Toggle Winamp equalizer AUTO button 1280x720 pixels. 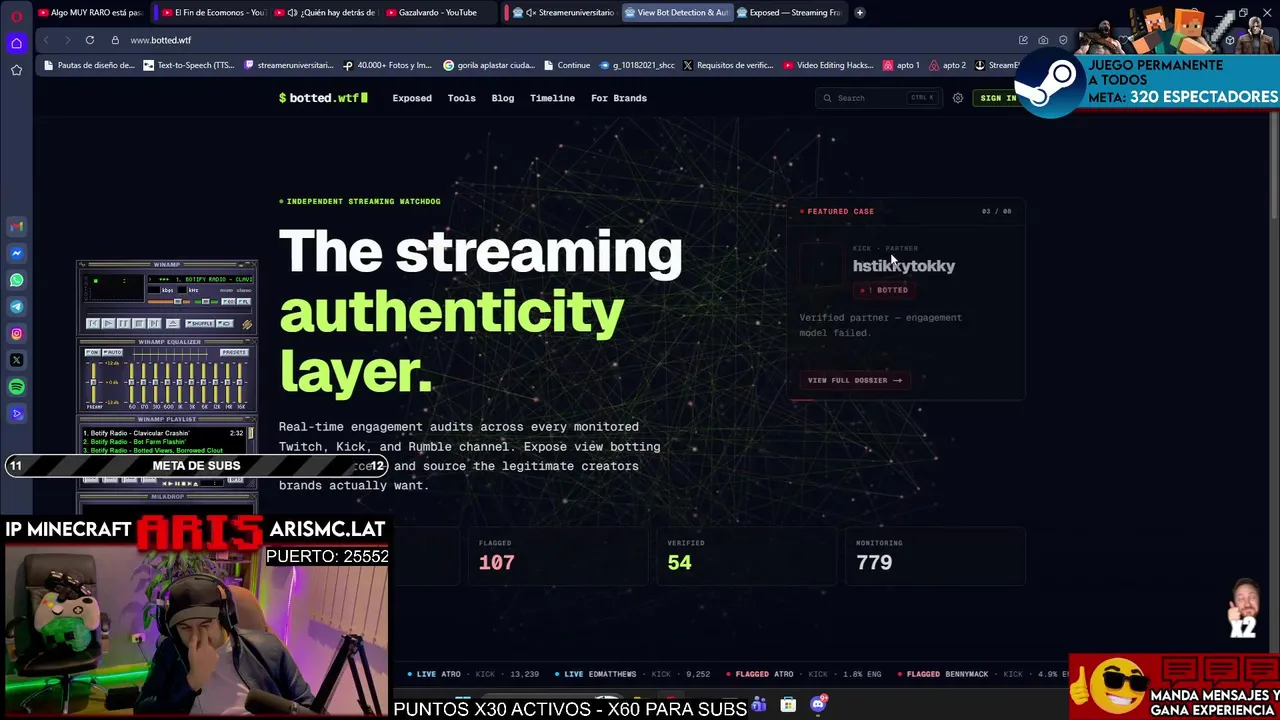[112, 352]
